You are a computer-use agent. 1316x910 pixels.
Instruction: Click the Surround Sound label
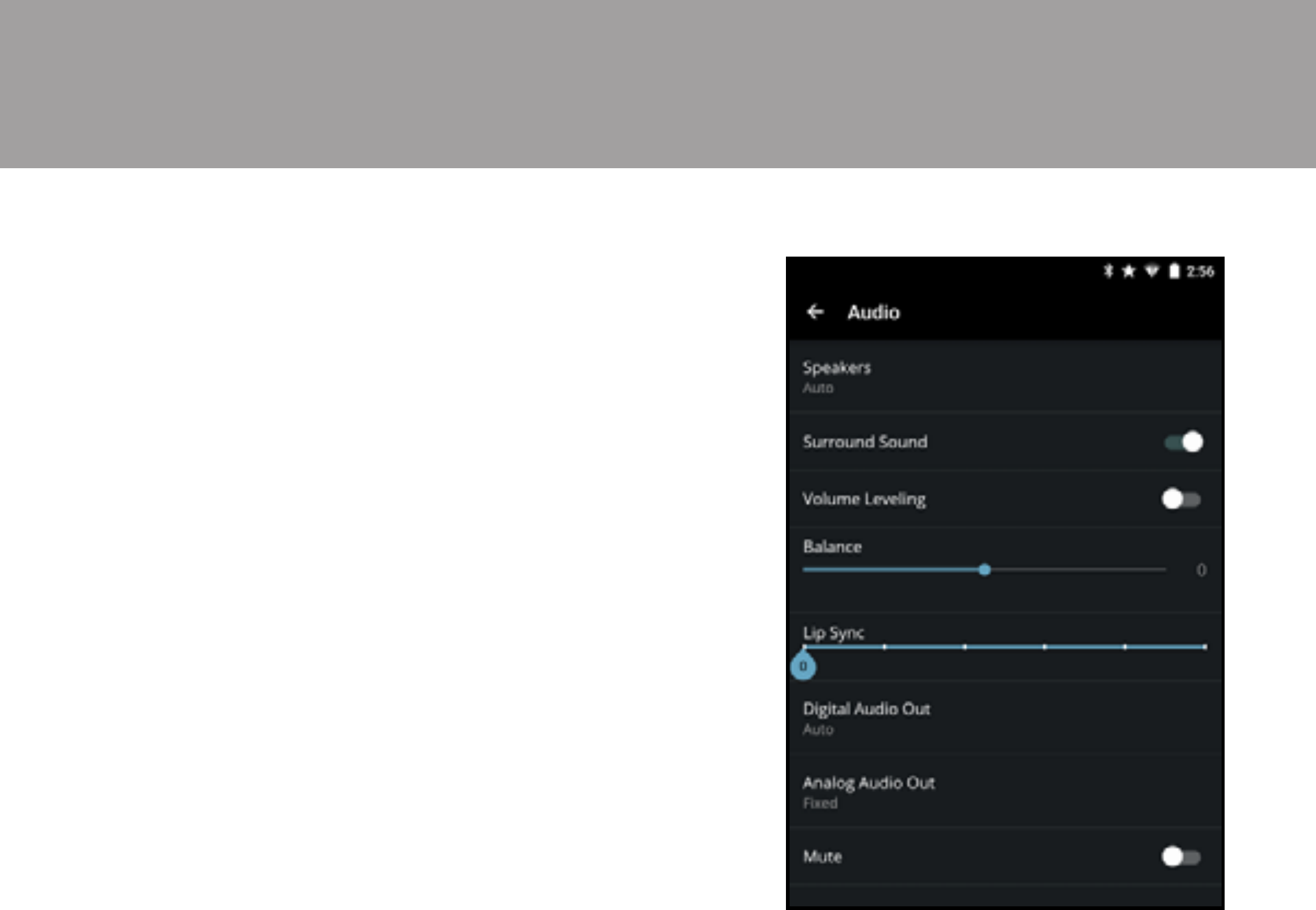coord(865,442)
